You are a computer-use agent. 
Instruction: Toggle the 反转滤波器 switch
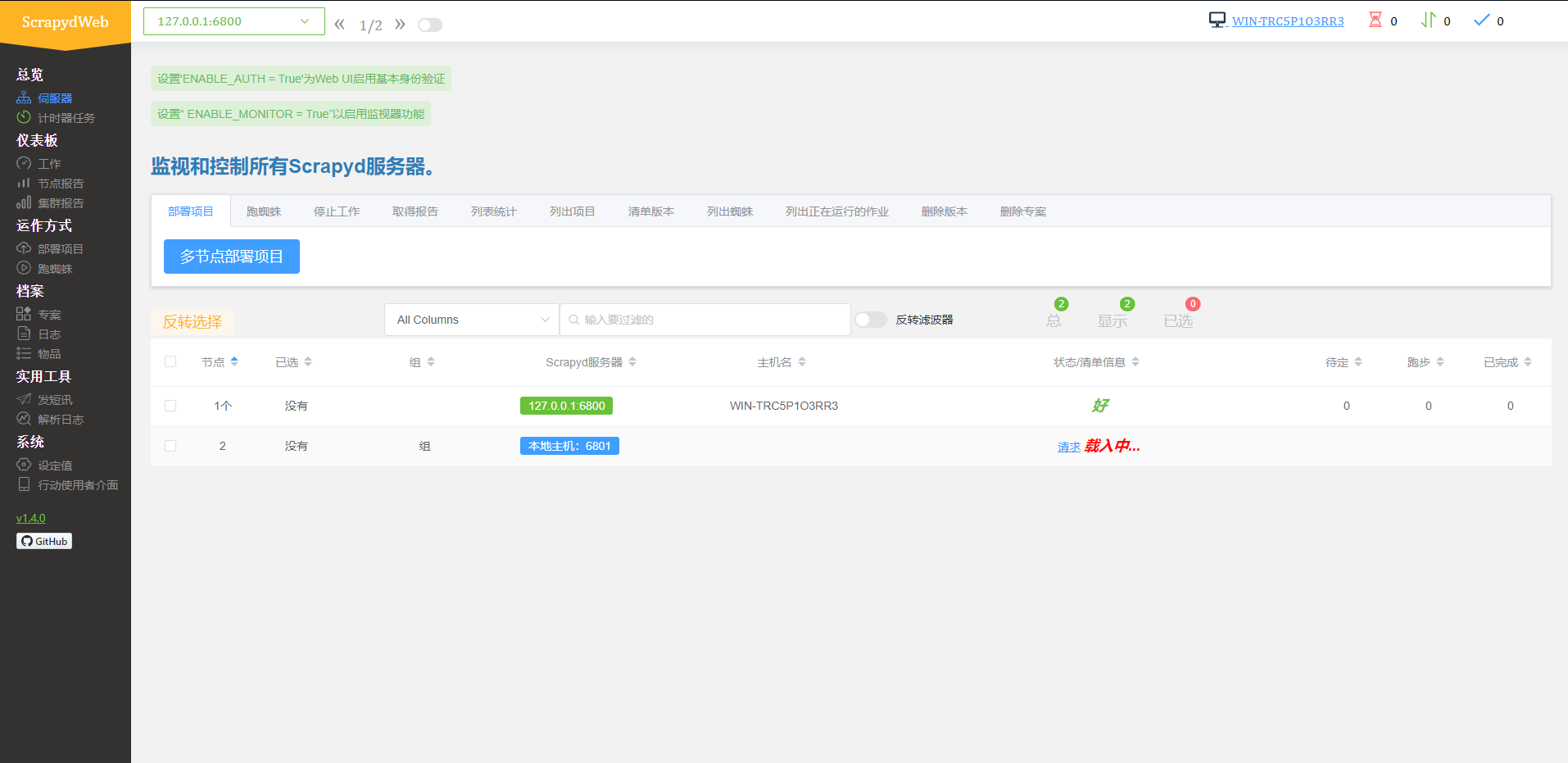tap(871, 320)
